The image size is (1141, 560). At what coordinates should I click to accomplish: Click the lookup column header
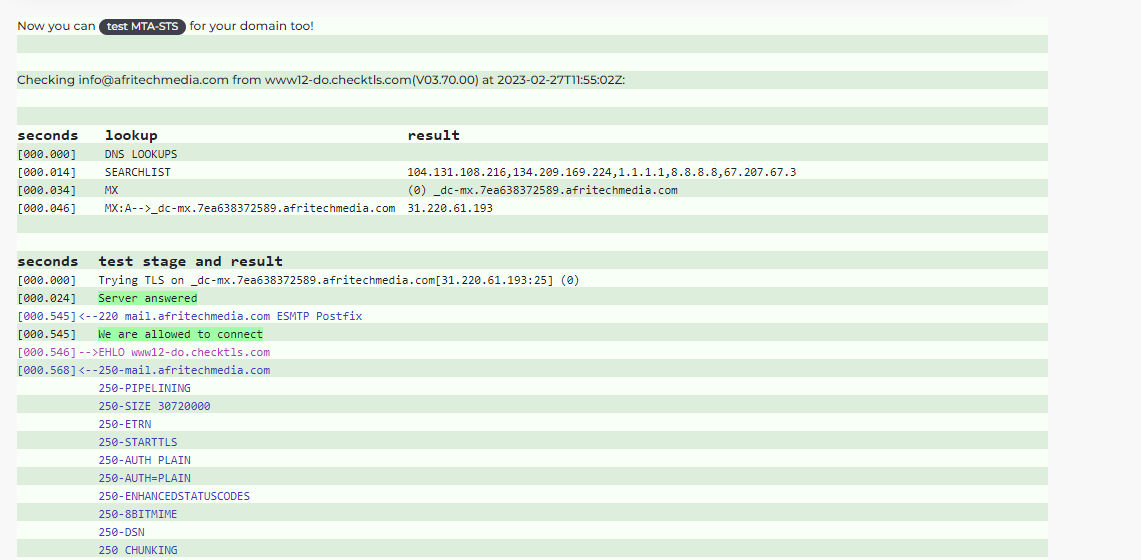[131, 135]
